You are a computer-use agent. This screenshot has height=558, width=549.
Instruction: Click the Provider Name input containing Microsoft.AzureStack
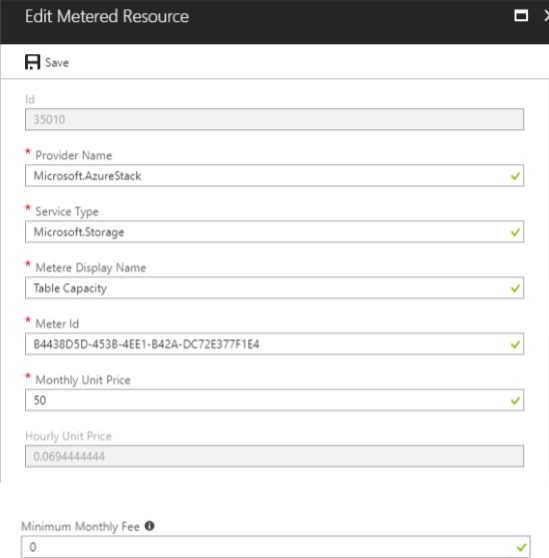coord(274,175)
